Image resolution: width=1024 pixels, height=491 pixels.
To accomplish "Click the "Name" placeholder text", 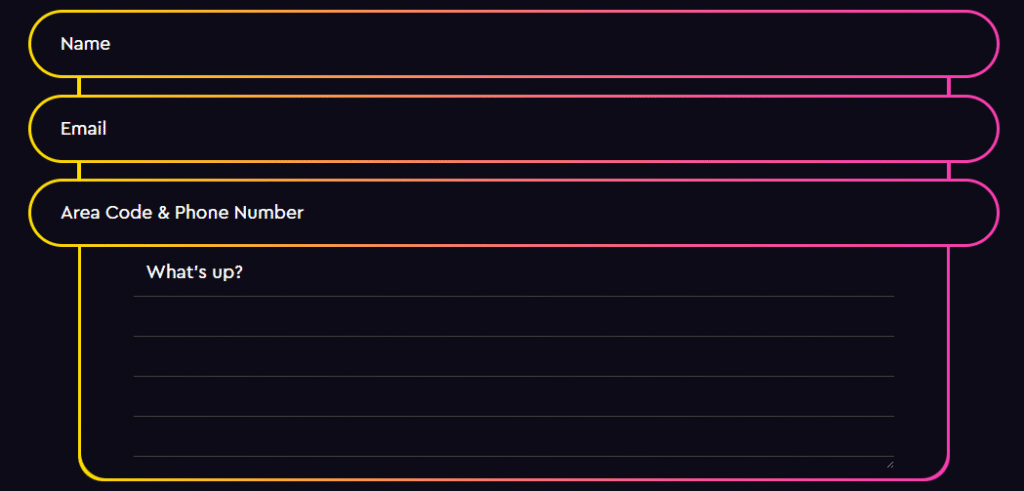I will 85,44.
